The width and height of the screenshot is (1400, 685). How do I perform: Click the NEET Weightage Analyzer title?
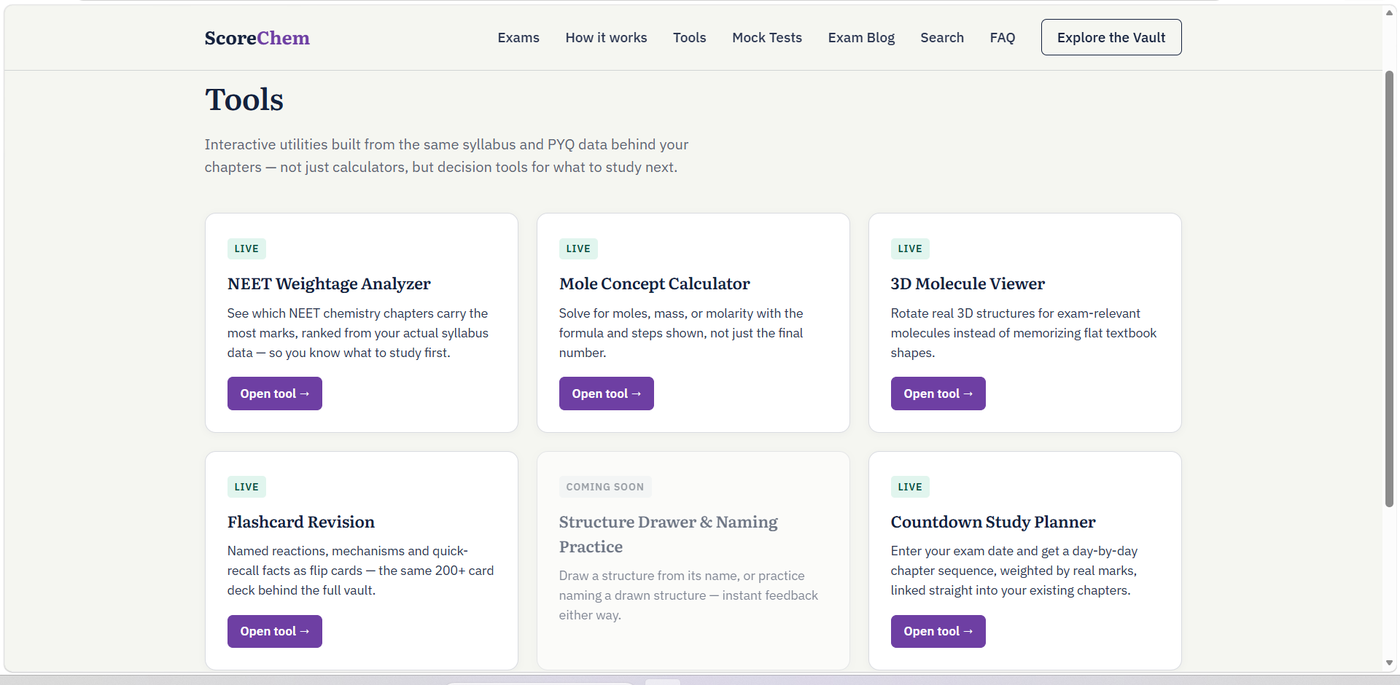pyautogui.click(x=329, y=284)
